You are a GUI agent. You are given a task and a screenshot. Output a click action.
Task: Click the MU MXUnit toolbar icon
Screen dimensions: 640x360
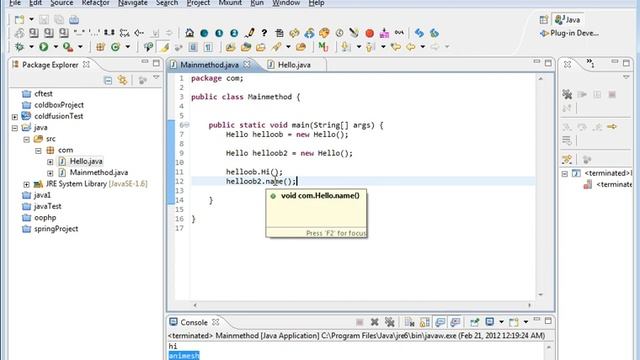tap(323, 47)
